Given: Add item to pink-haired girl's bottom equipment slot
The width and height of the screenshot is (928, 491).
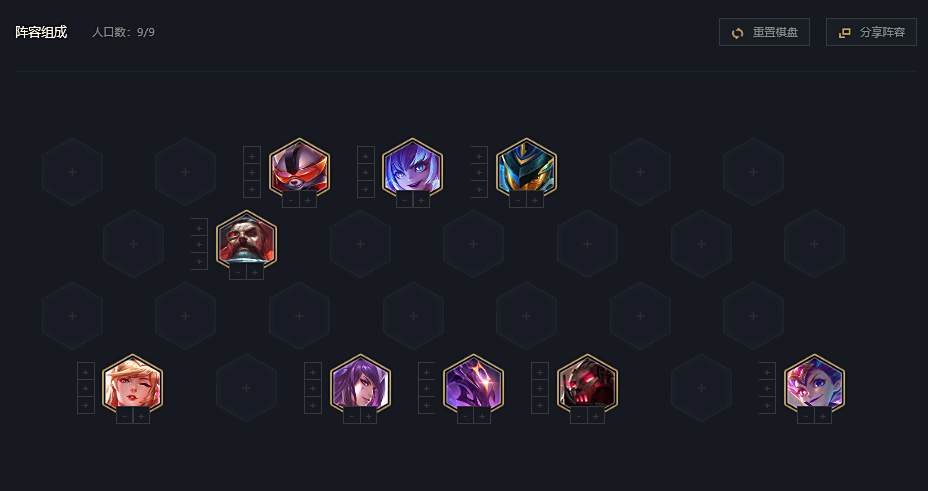Looking at the screenshot, I should click(x=767, y=405).
